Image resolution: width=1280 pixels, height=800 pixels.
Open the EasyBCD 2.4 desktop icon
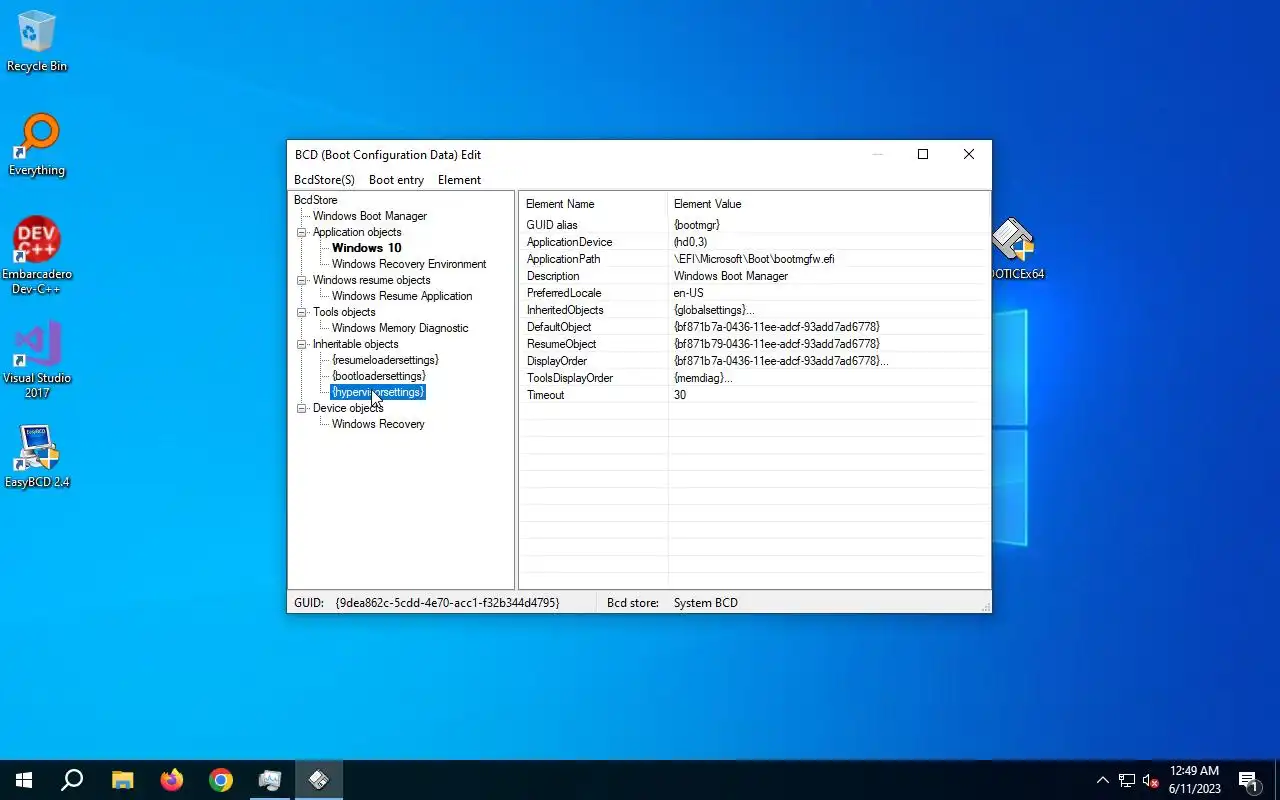click(37, 457)
